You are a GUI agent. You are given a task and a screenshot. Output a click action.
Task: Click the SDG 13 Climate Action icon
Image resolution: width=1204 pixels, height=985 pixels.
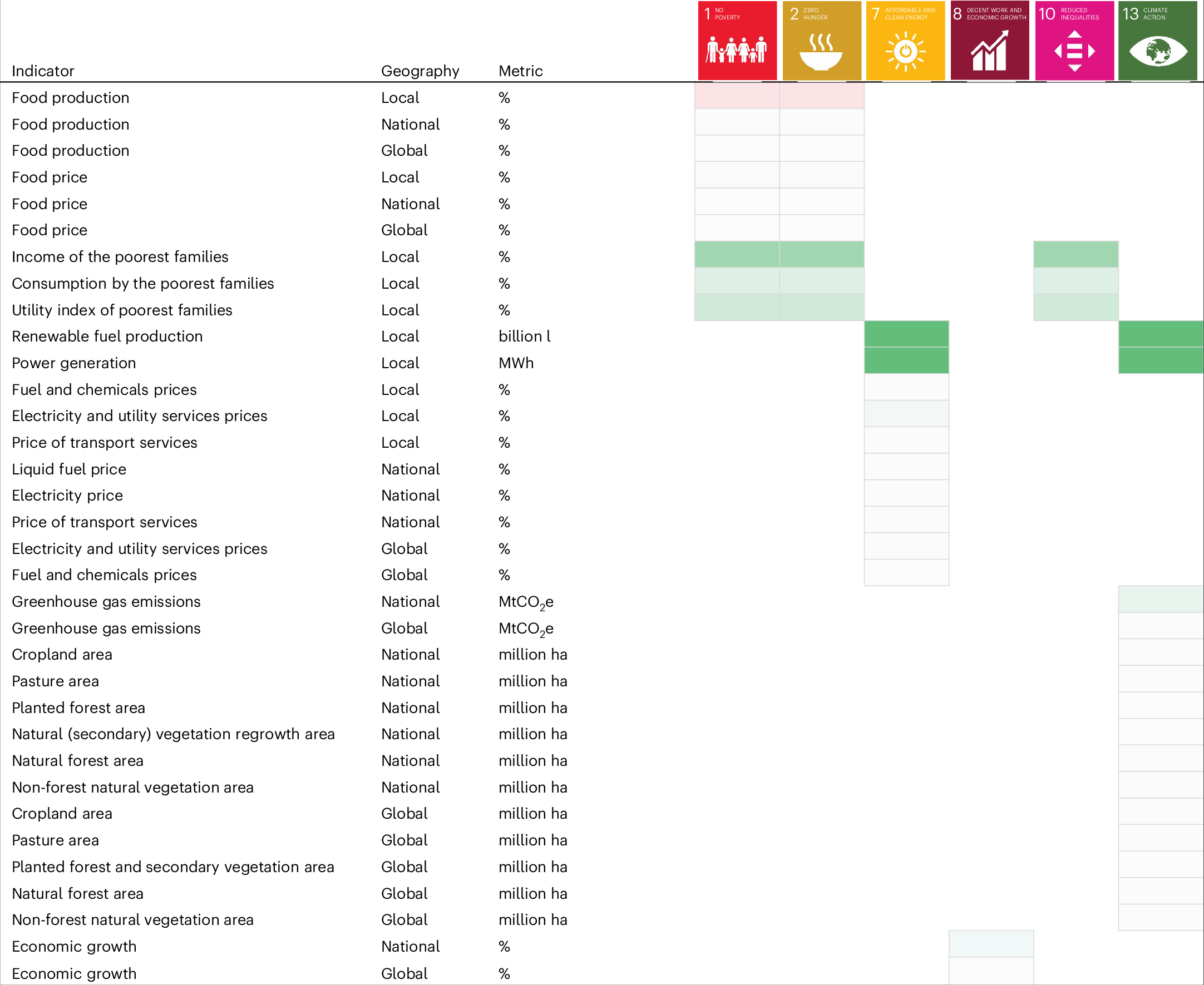[1157, 40]
